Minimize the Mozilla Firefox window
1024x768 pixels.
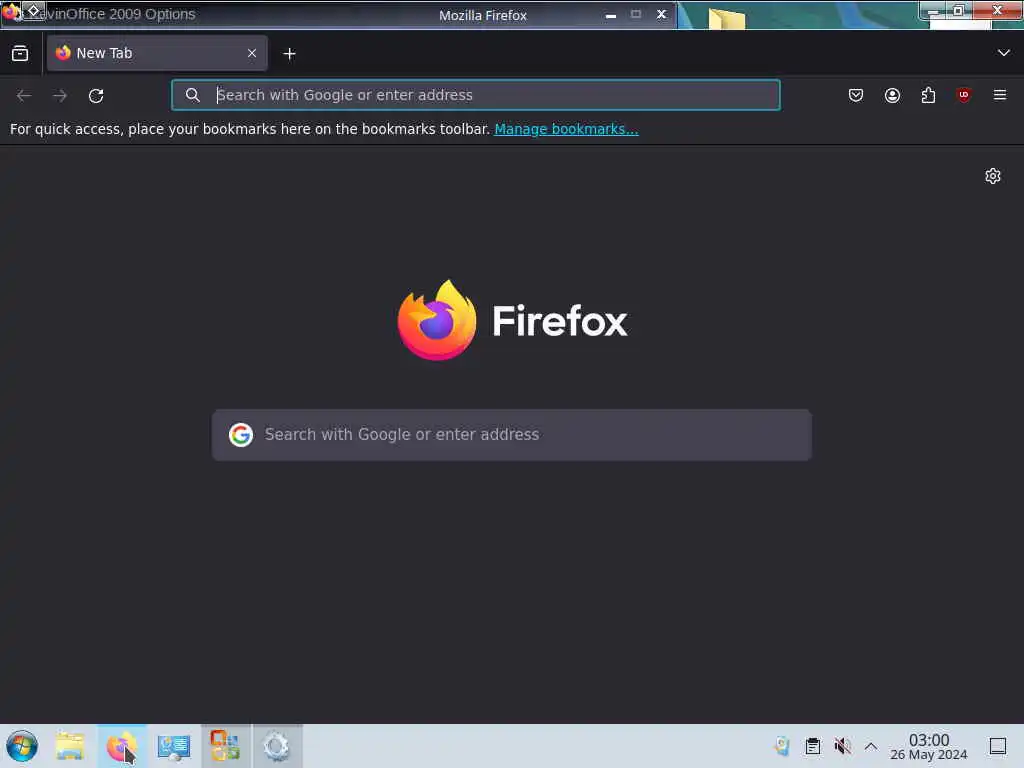click(x=611, y=14)
